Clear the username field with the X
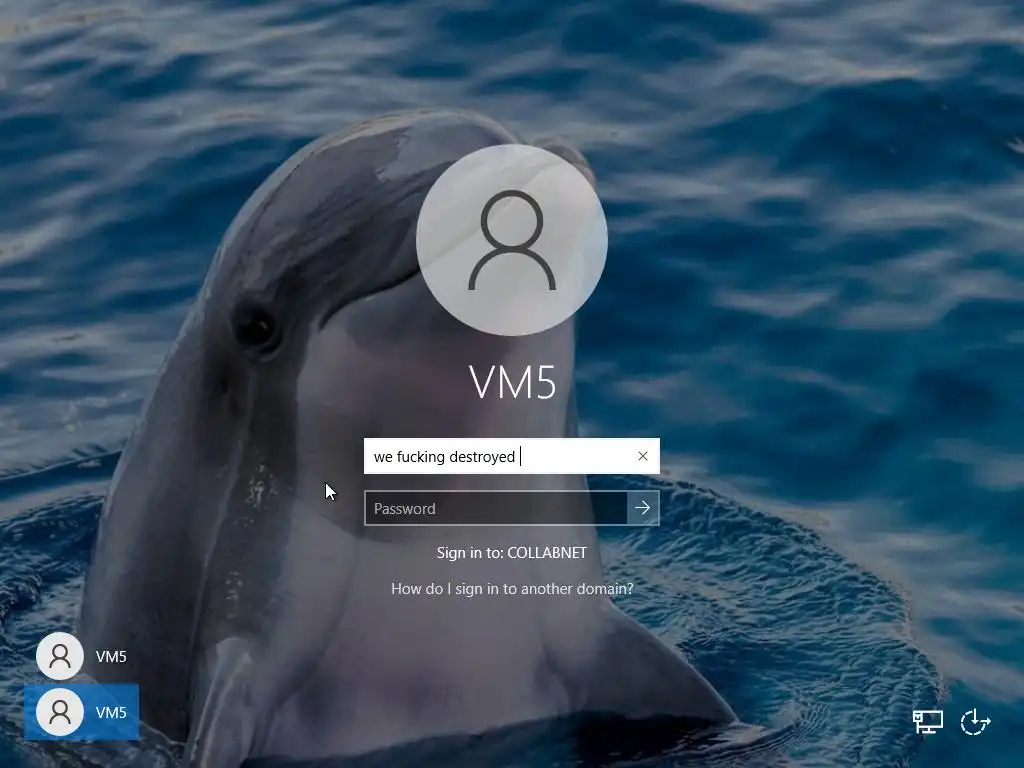 pyautogui.click(x=643, y=456)
